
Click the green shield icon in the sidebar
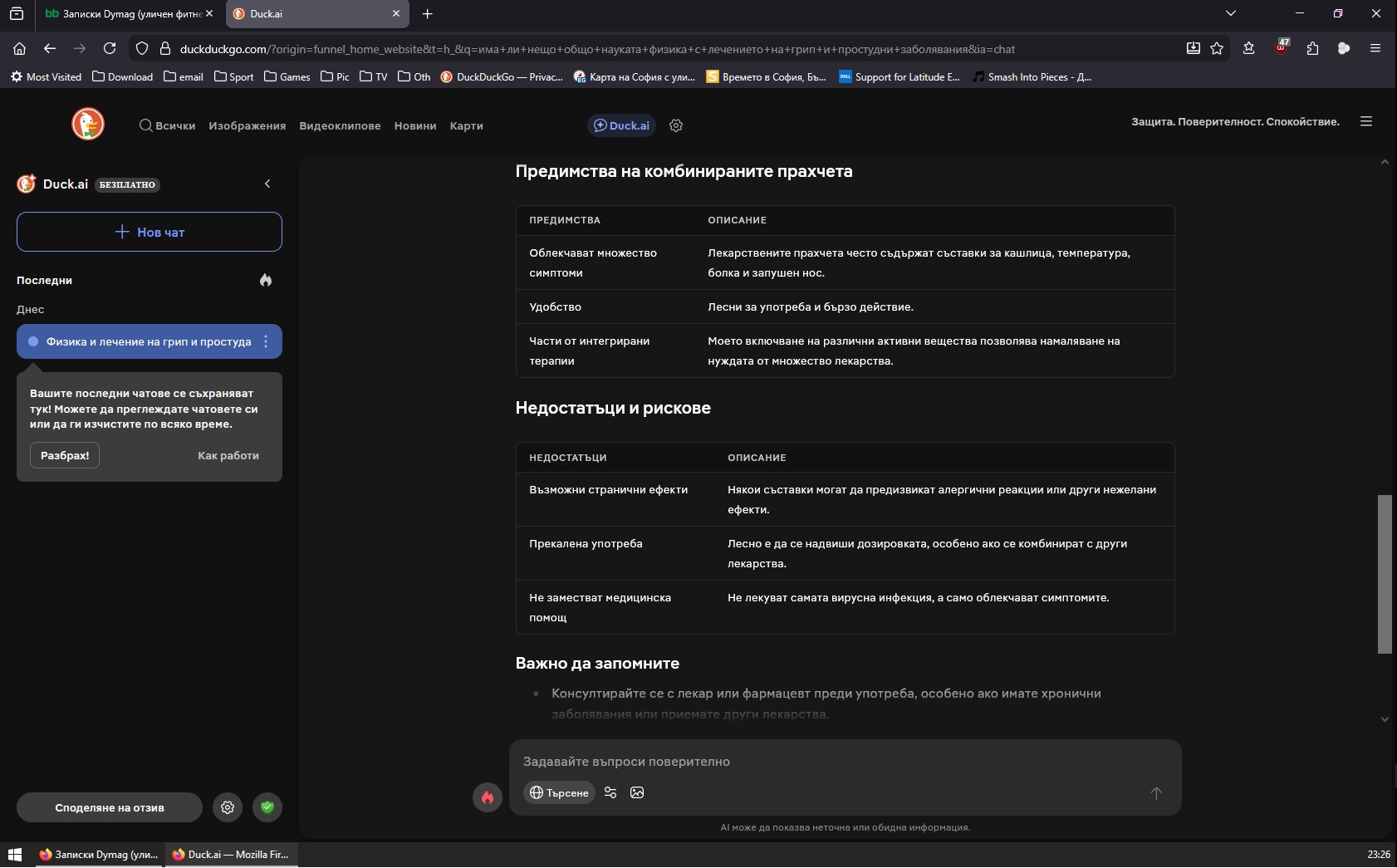pyautogui.click(x=267, y=807)
